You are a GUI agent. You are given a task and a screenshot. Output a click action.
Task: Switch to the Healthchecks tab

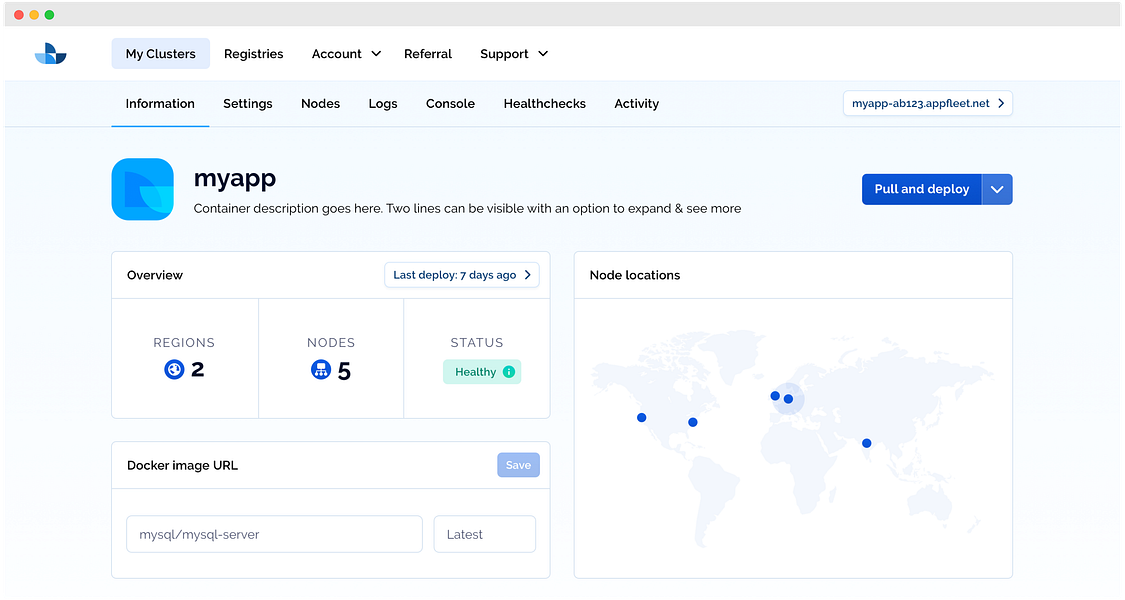[x=545, y=103]
